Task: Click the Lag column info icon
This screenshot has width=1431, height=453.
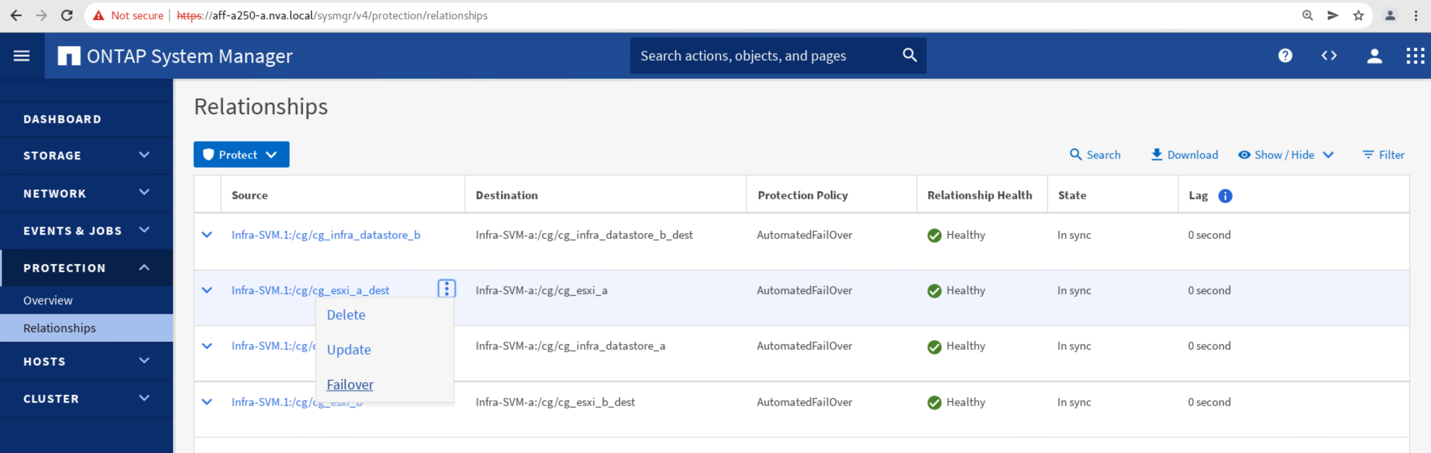Action: (1225, 196)
